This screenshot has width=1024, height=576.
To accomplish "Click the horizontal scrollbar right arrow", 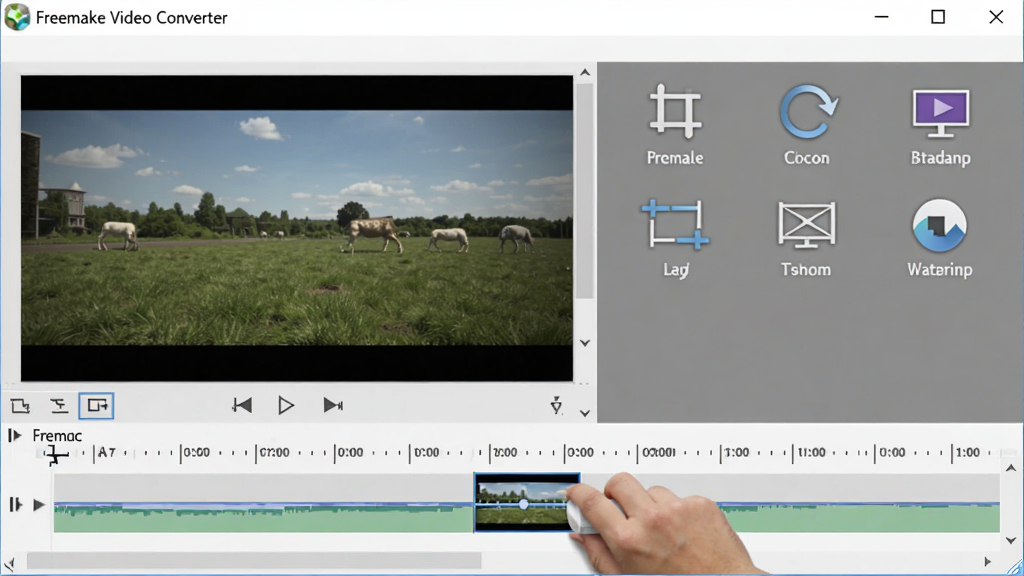I will [x=987, y=562].
